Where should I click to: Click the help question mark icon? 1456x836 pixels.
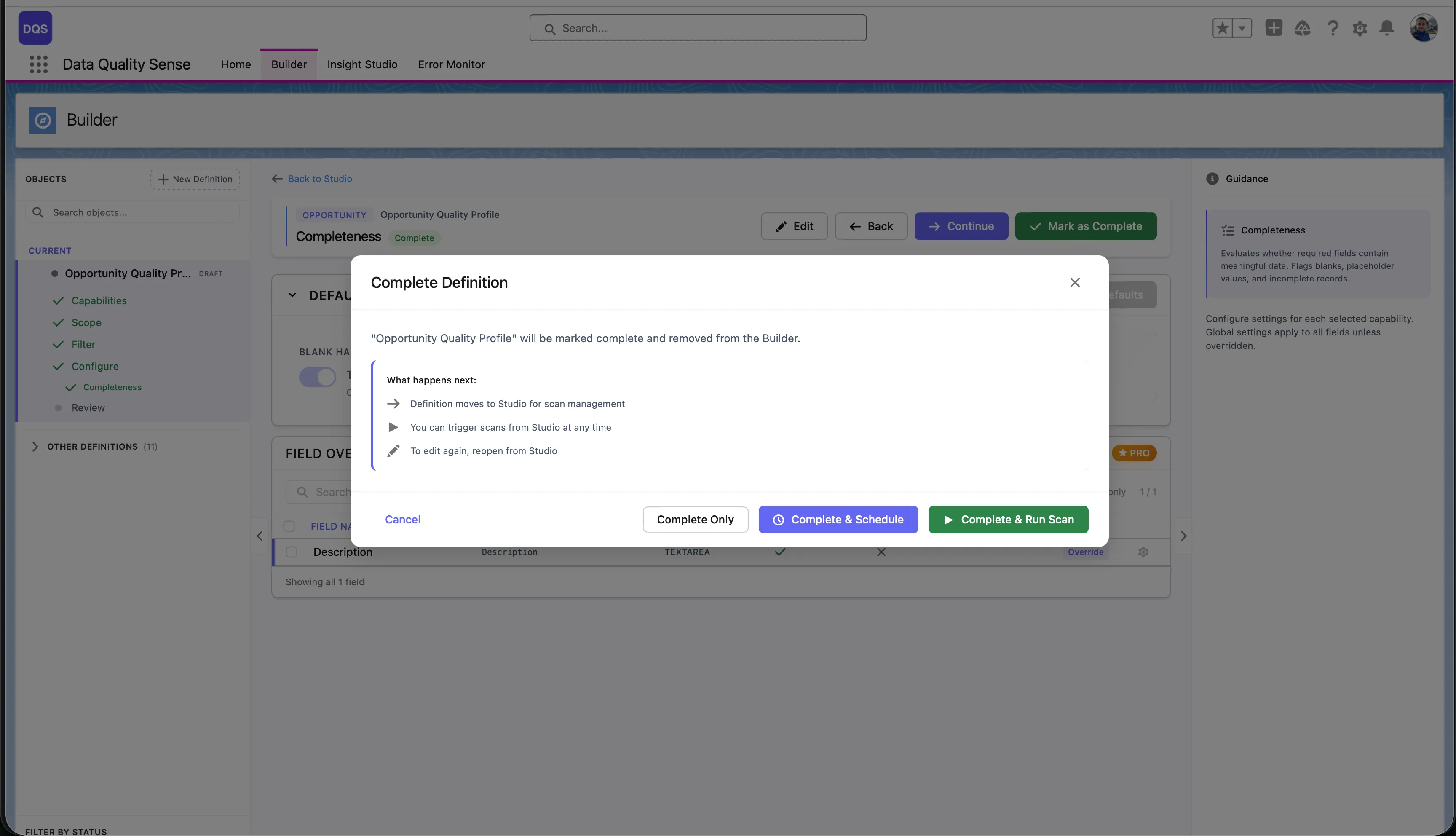tap(1333, 27)
